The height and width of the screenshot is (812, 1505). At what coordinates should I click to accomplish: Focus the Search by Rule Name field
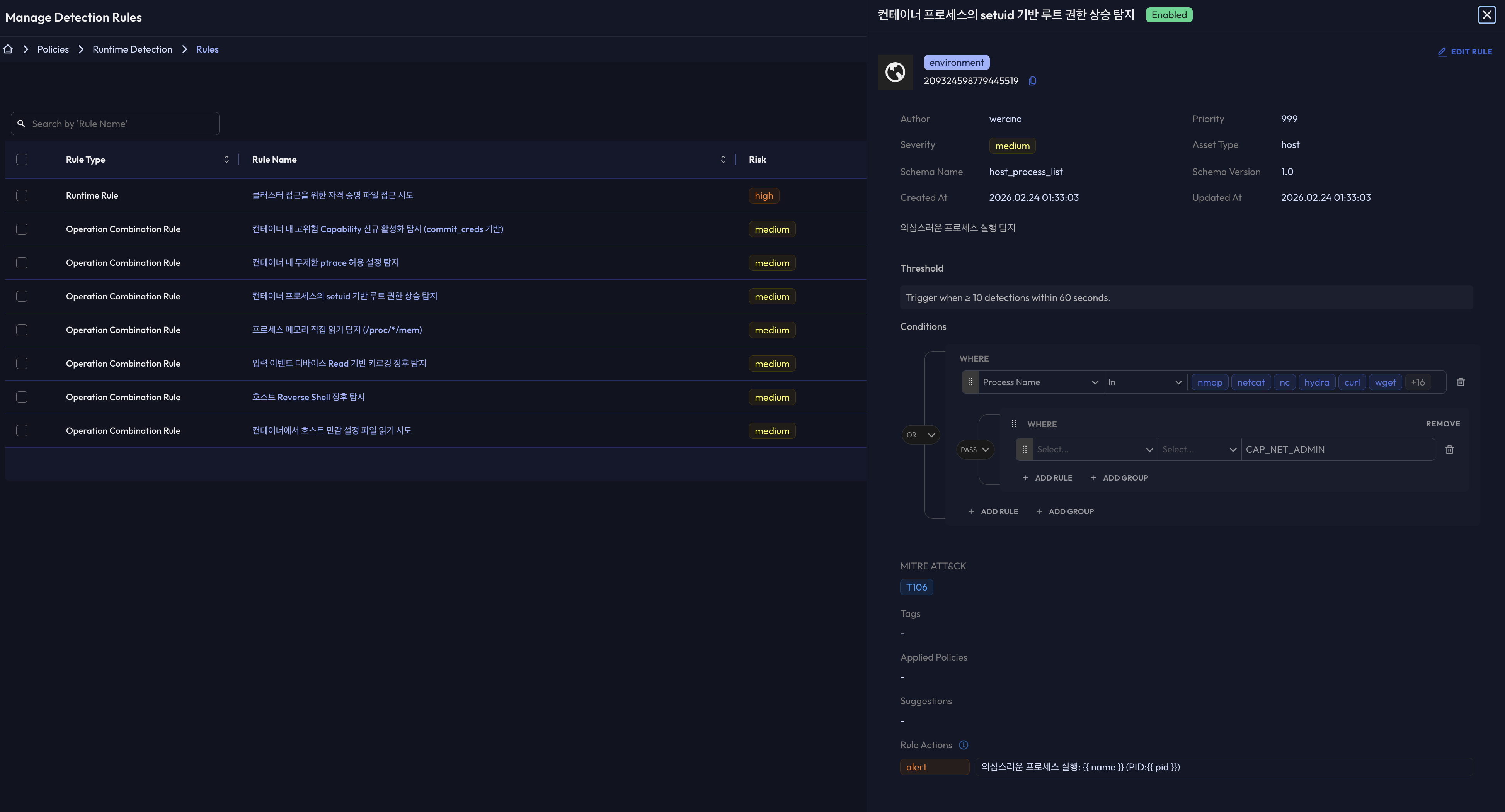coord(115,124)
